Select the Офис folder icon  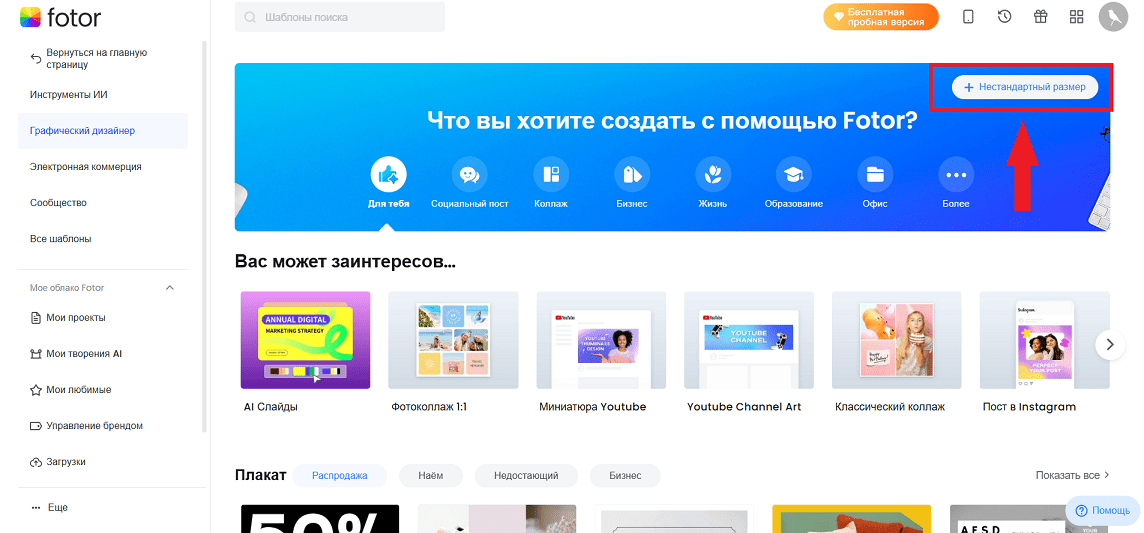point(875,174)
